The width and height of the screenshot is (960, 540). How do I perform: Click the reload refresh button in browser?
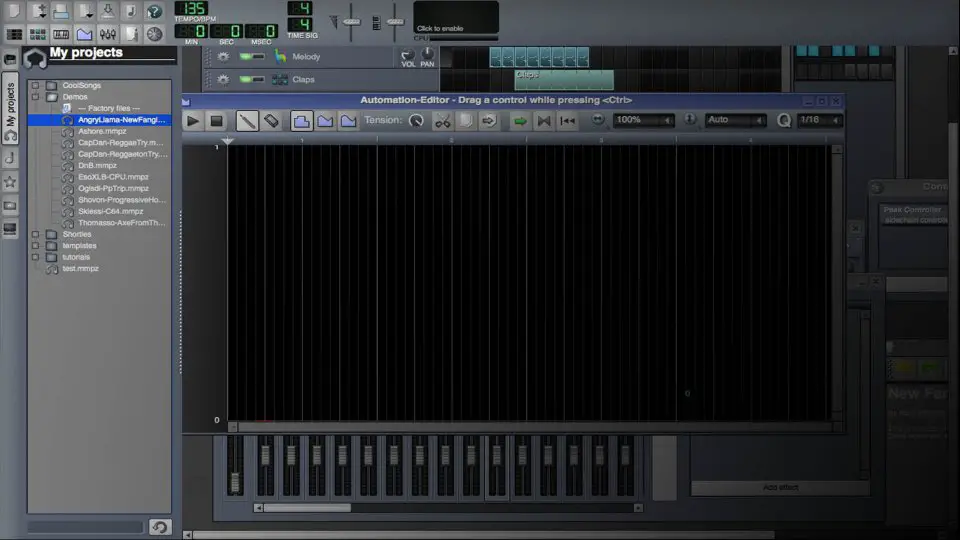click(x=160, y=527)
